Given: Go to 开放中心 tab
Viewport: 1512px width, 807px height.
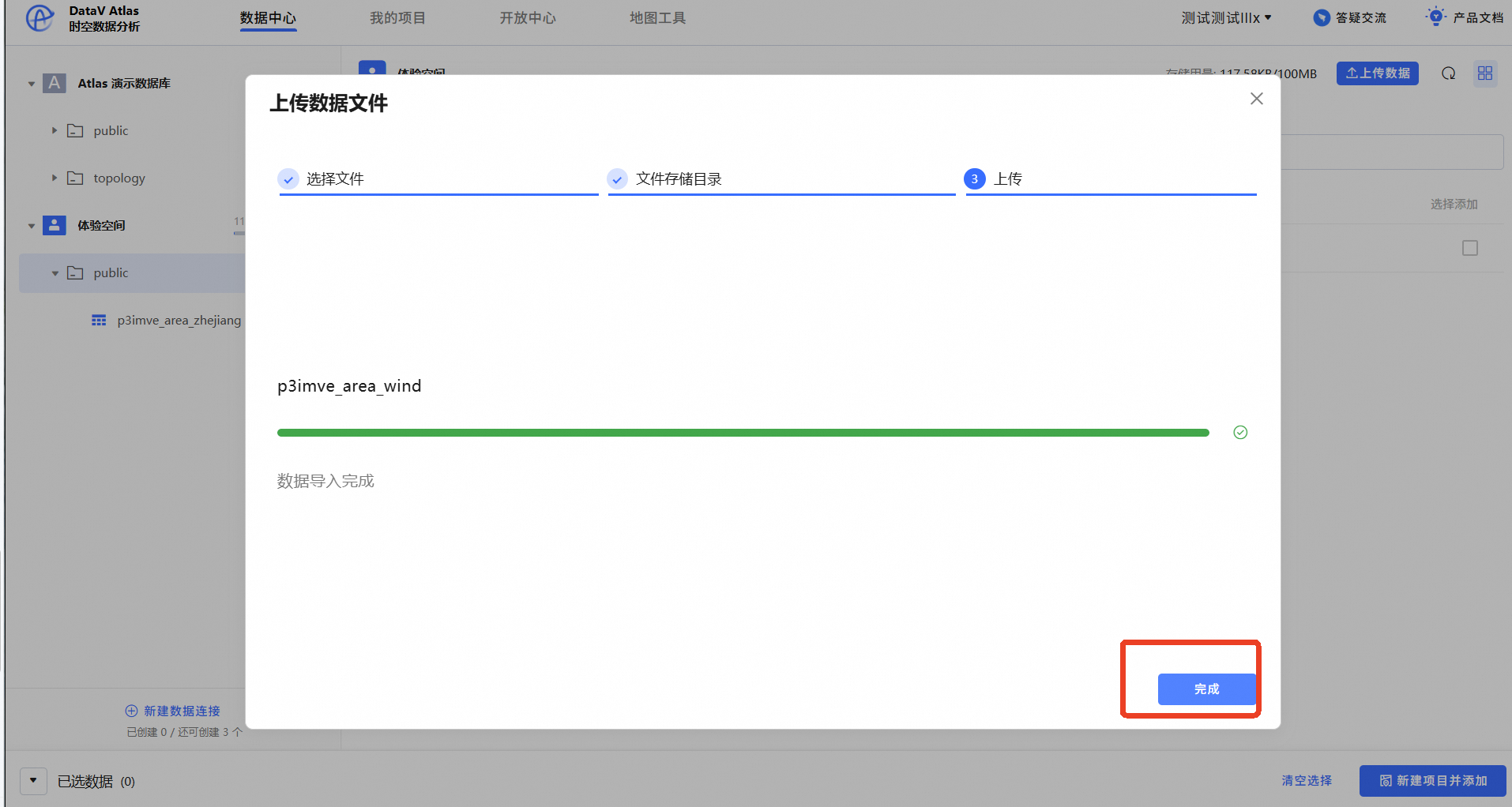Looking at the screenshot, I should click(528, 17).
